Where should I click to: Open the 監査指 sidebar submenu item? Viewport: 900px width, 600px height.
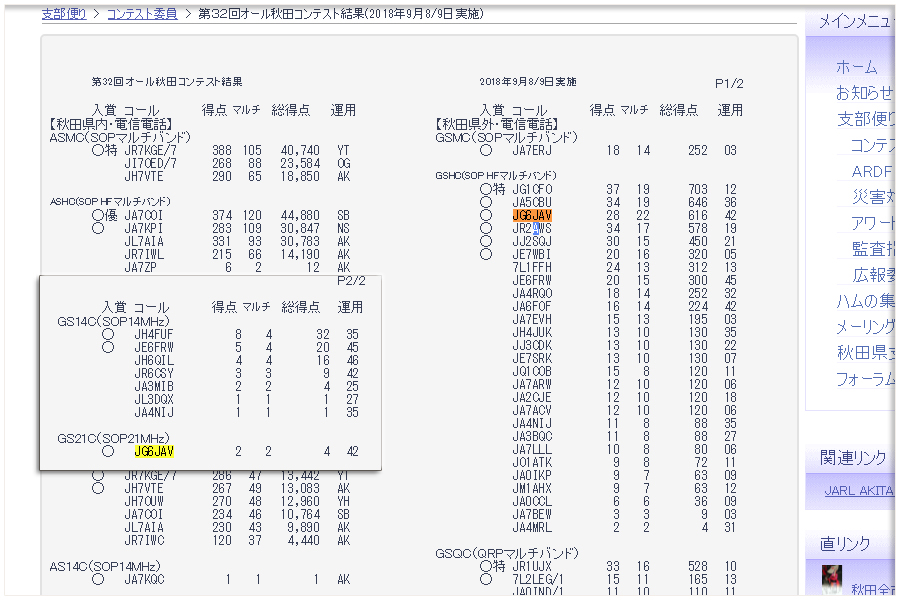(x=872, y=249)
